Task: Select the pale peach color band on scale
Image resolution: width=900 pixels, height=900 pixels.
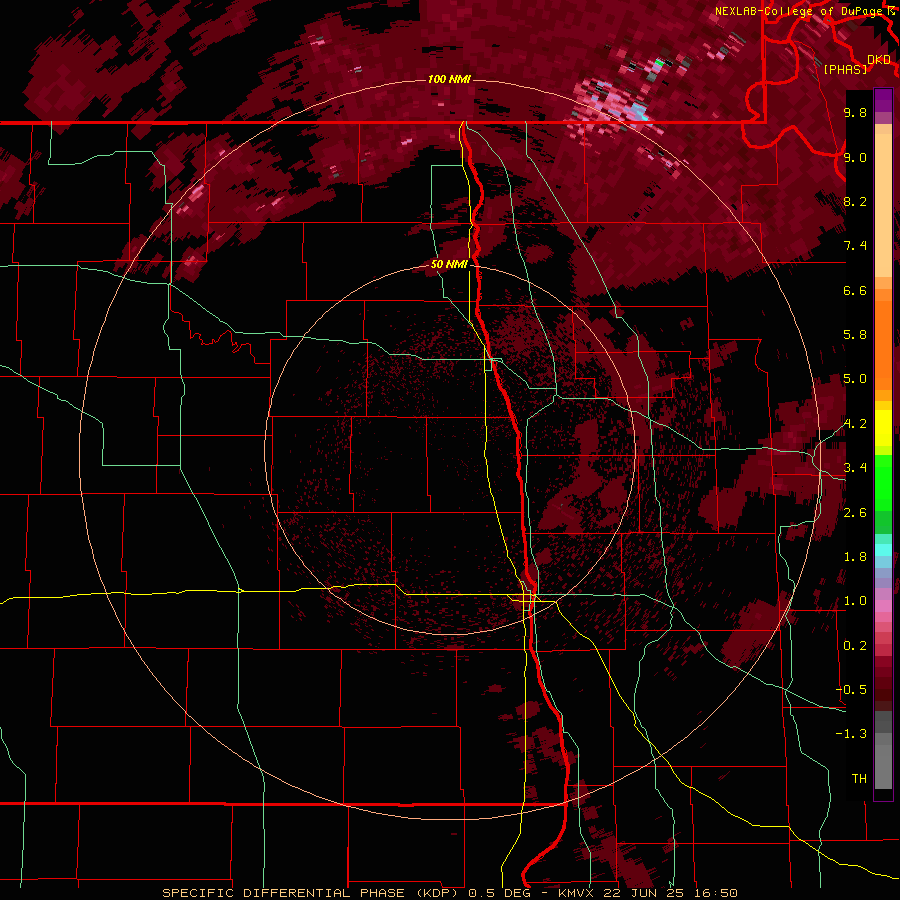Action: (x=883, y=205)
